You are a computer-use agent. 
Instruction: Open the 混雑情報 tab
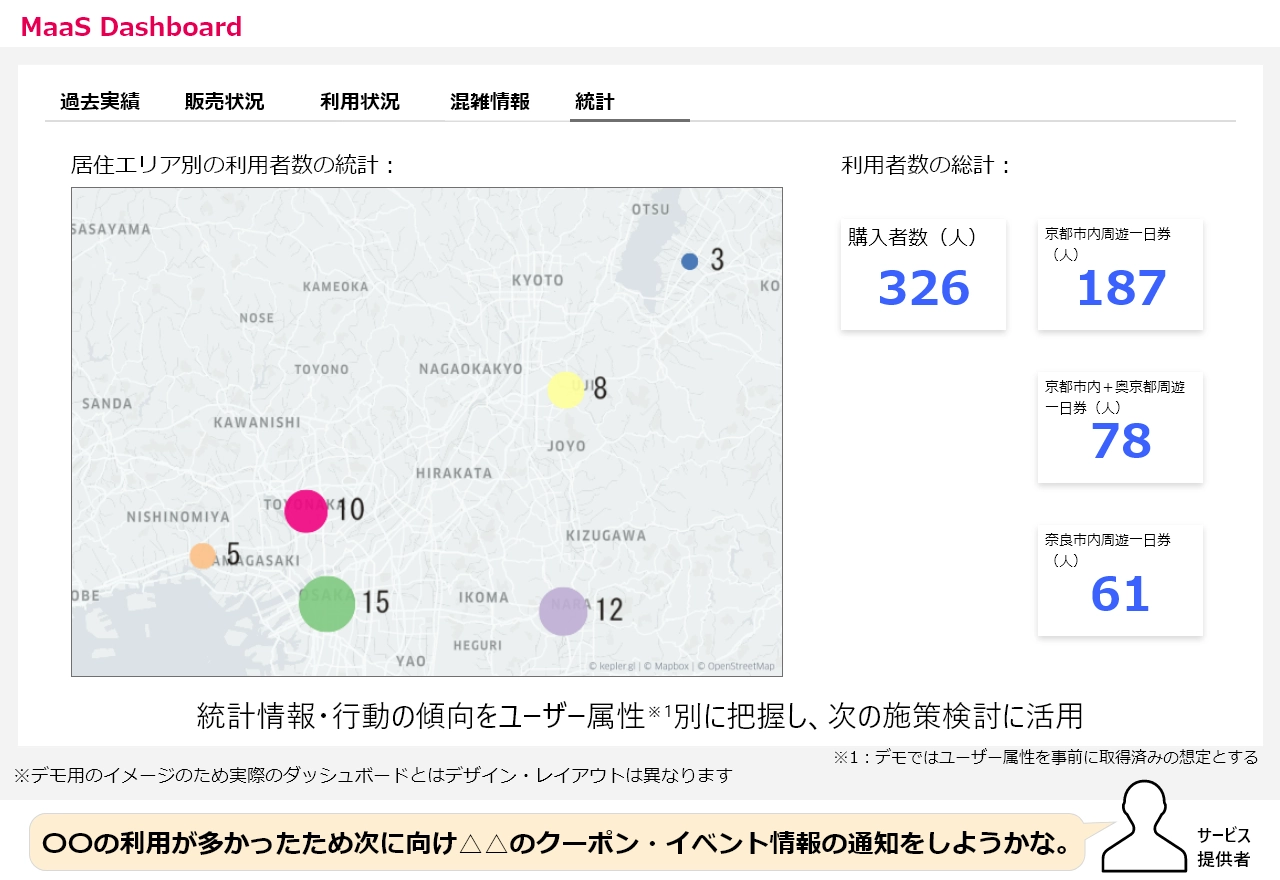(x=489, y=102)
